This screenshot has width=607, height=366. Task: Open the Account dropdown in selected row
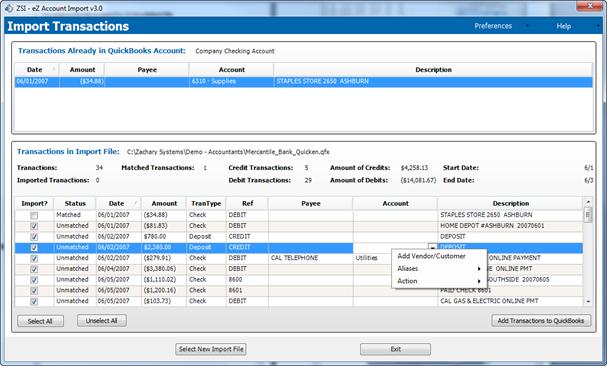tap(432, 247)
